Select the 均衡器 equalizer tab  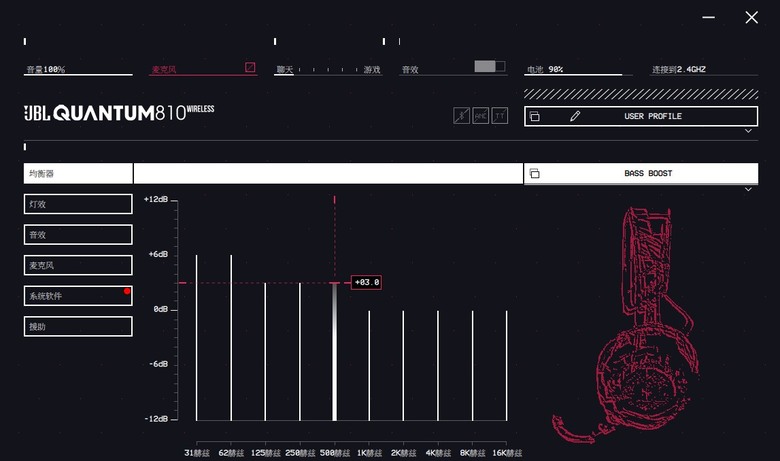click(78, 174)
